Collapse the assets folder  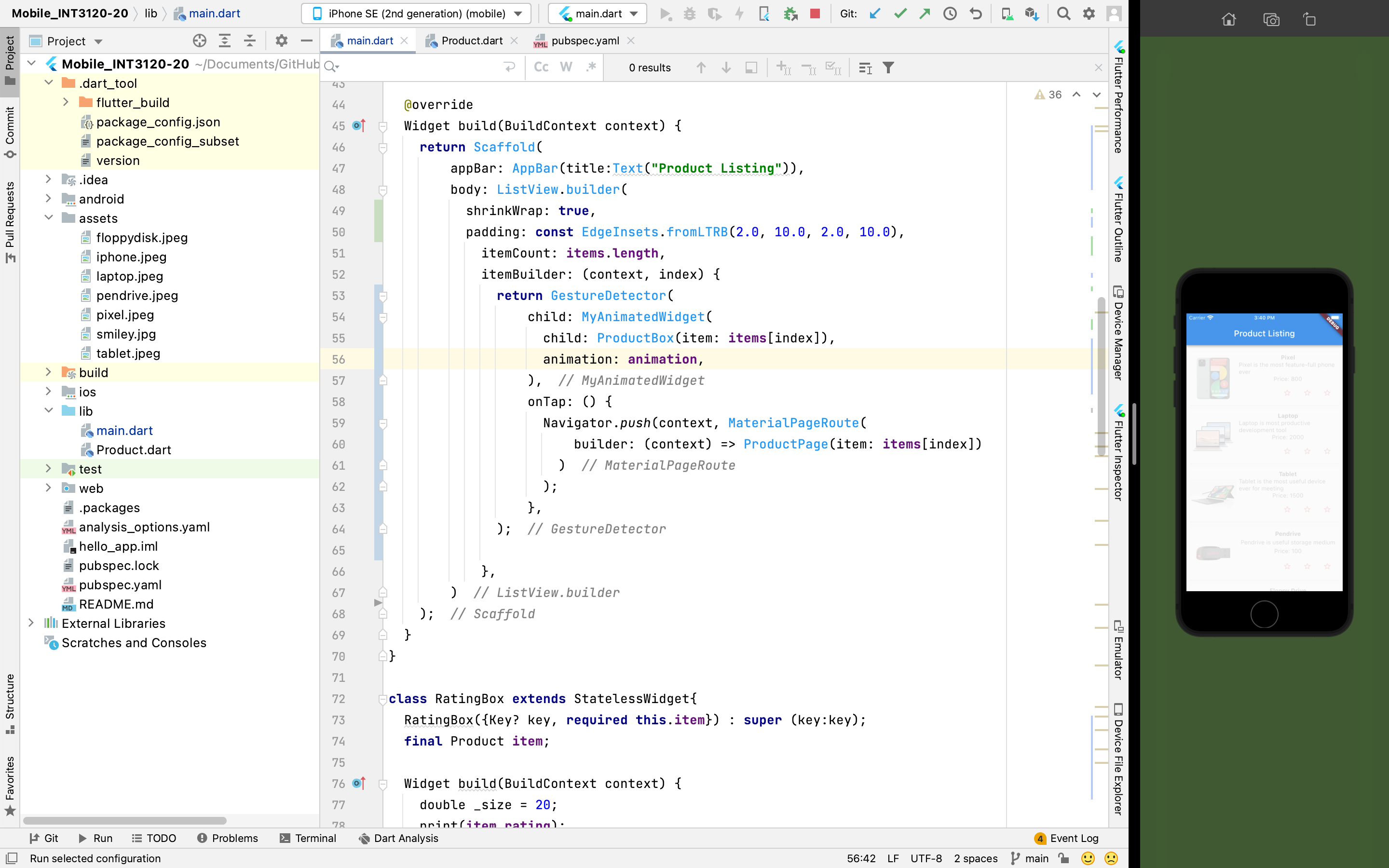point(48,217)
